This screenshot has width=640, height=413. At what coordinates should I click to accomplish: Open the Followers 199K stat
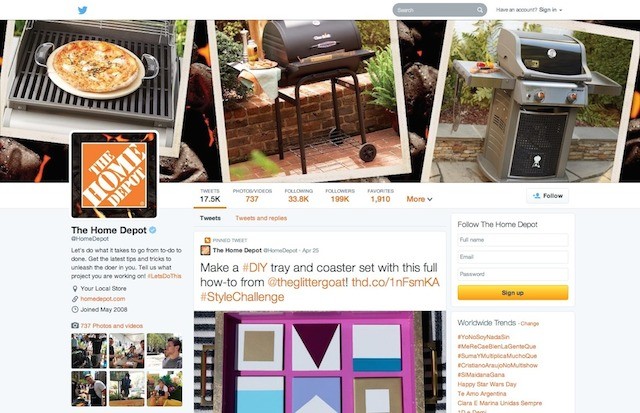[340, 196]
